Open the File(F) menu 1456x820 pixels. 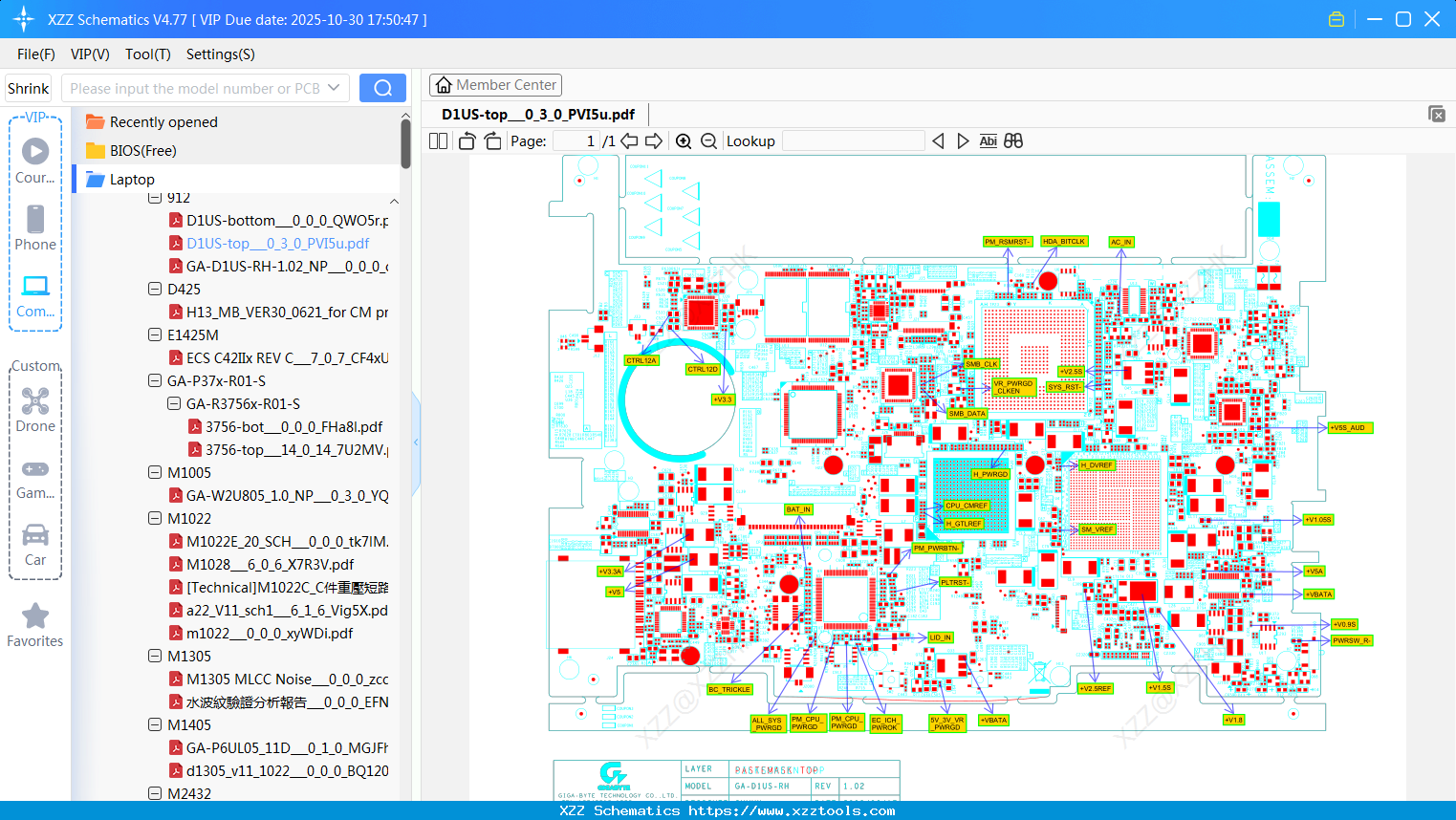[36, 54]
